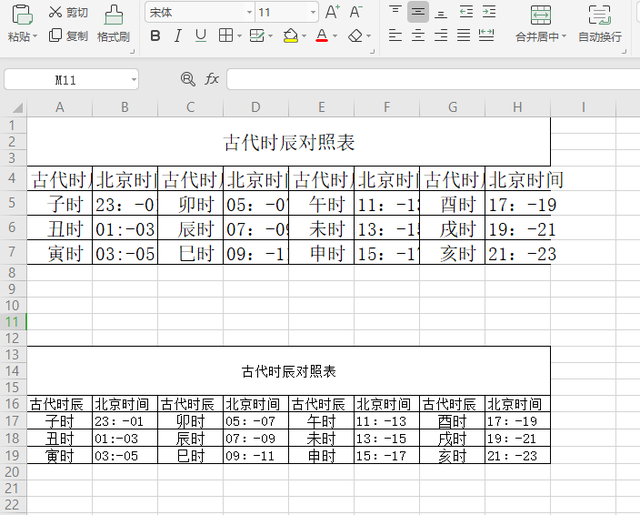
Task: Apply the yellow fill color
Action: (x=290, y=36)
